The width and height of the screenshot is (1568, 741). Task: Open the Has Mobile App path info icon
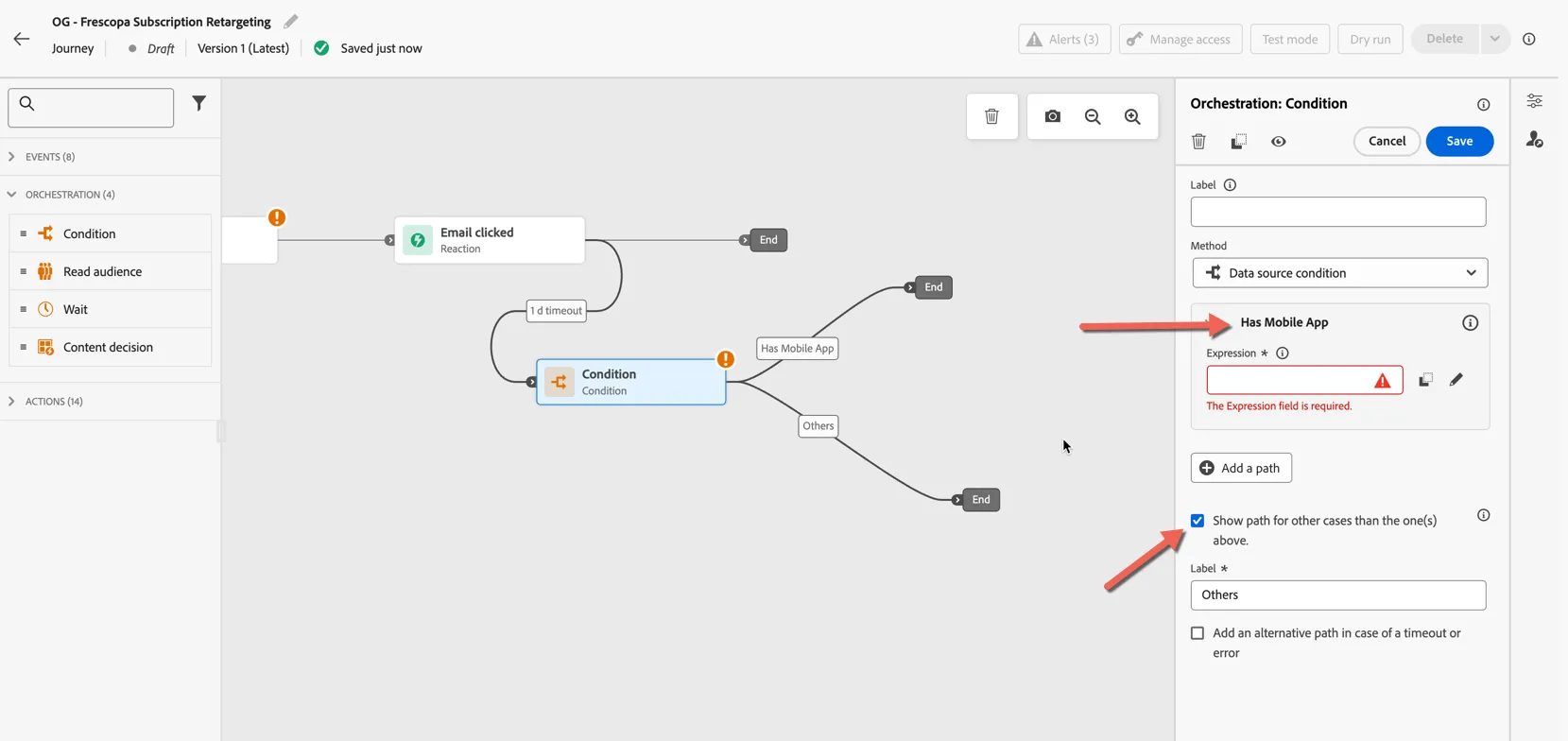1470,322
